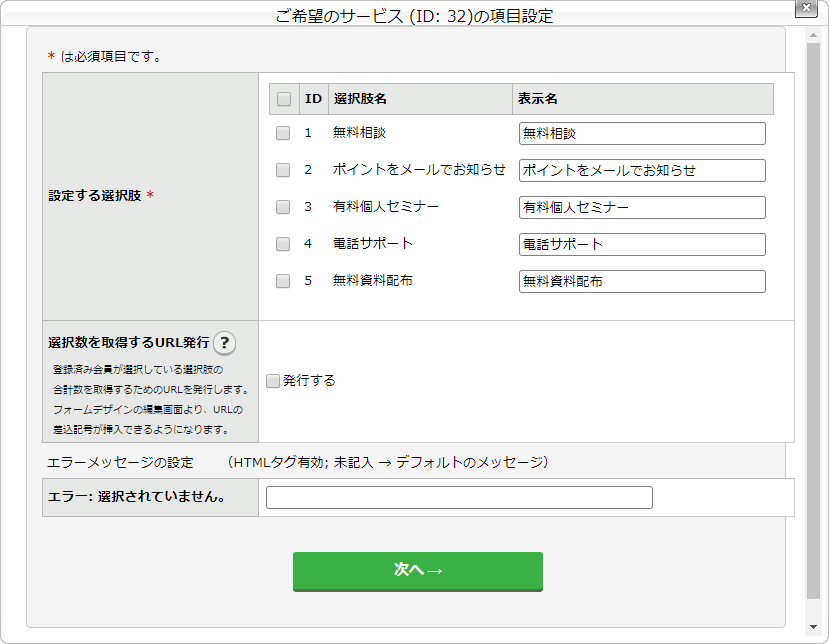Click the 発行する label text
829x644 pixels.
click(309, 381)
